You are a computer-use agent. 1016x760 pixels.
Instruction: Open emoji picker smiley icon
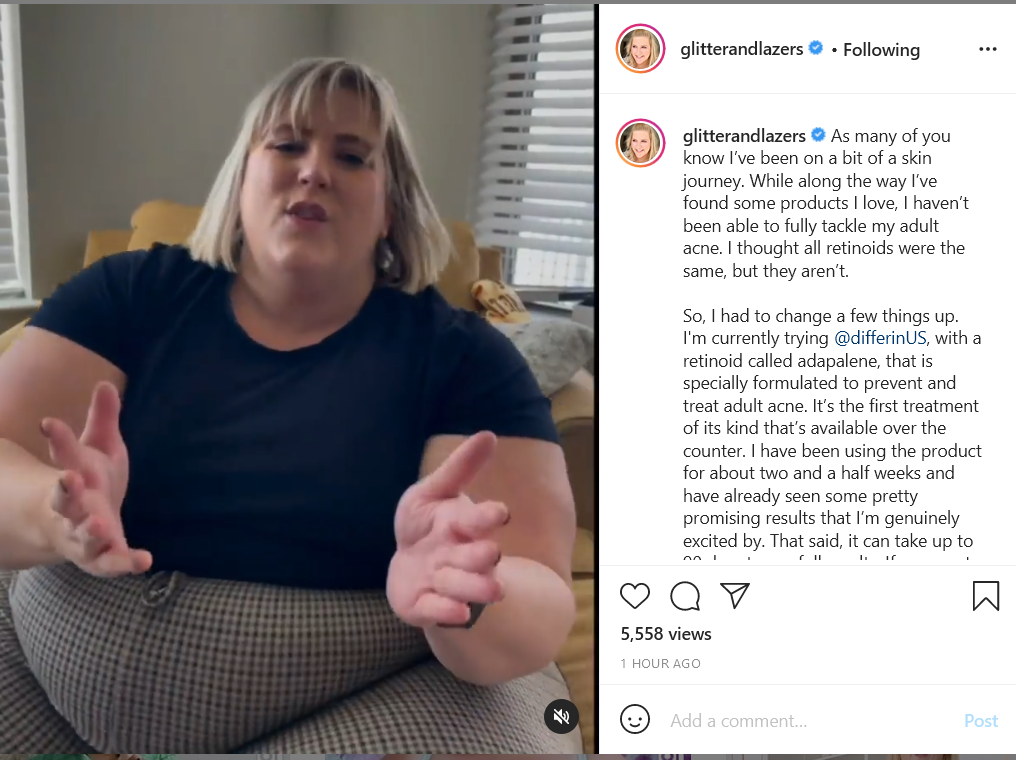(x=634, y=719)
